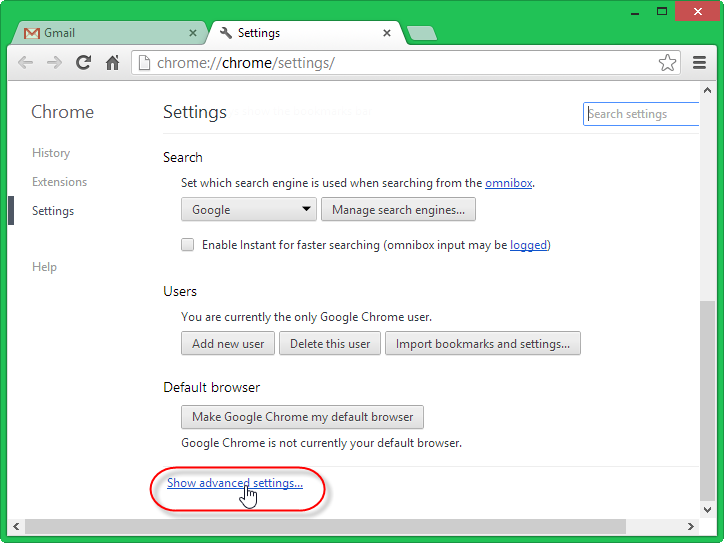
Task: Click the Search settings field
Action: (641, 114)
